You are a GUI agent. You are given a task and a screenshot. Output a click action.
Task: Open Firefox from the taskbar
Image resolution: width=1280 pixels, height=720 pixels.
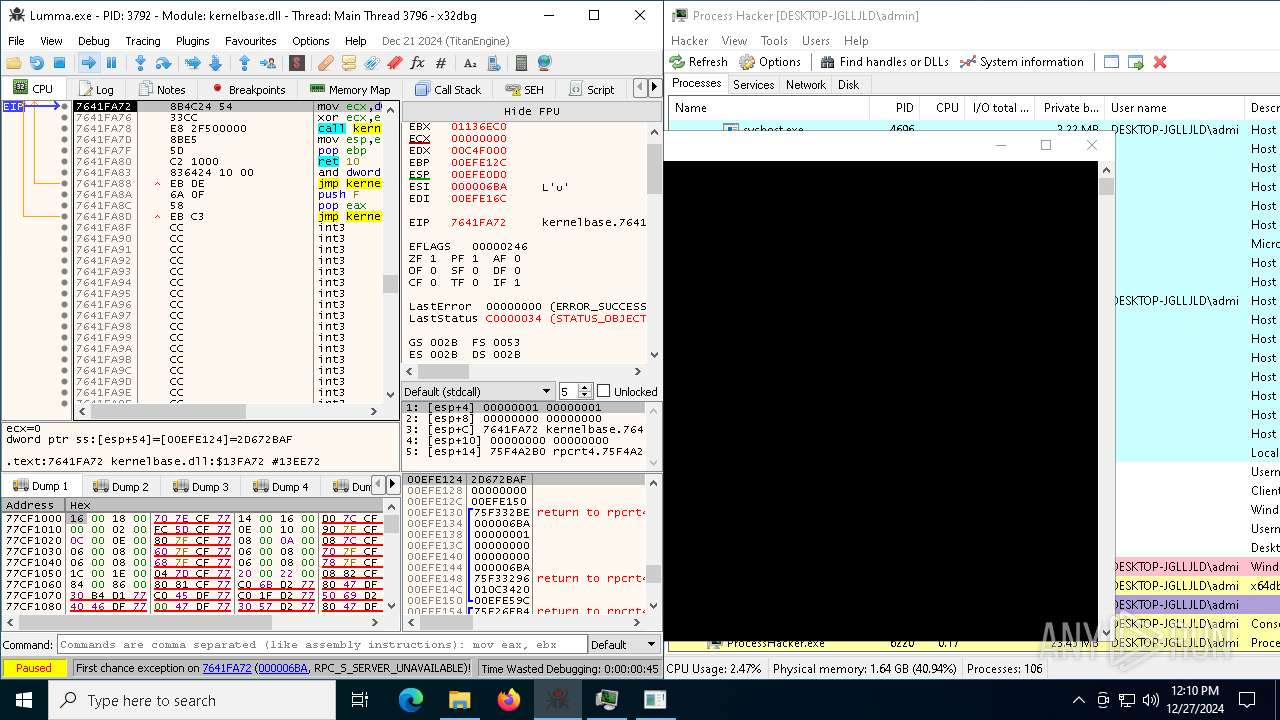point(509,700)
